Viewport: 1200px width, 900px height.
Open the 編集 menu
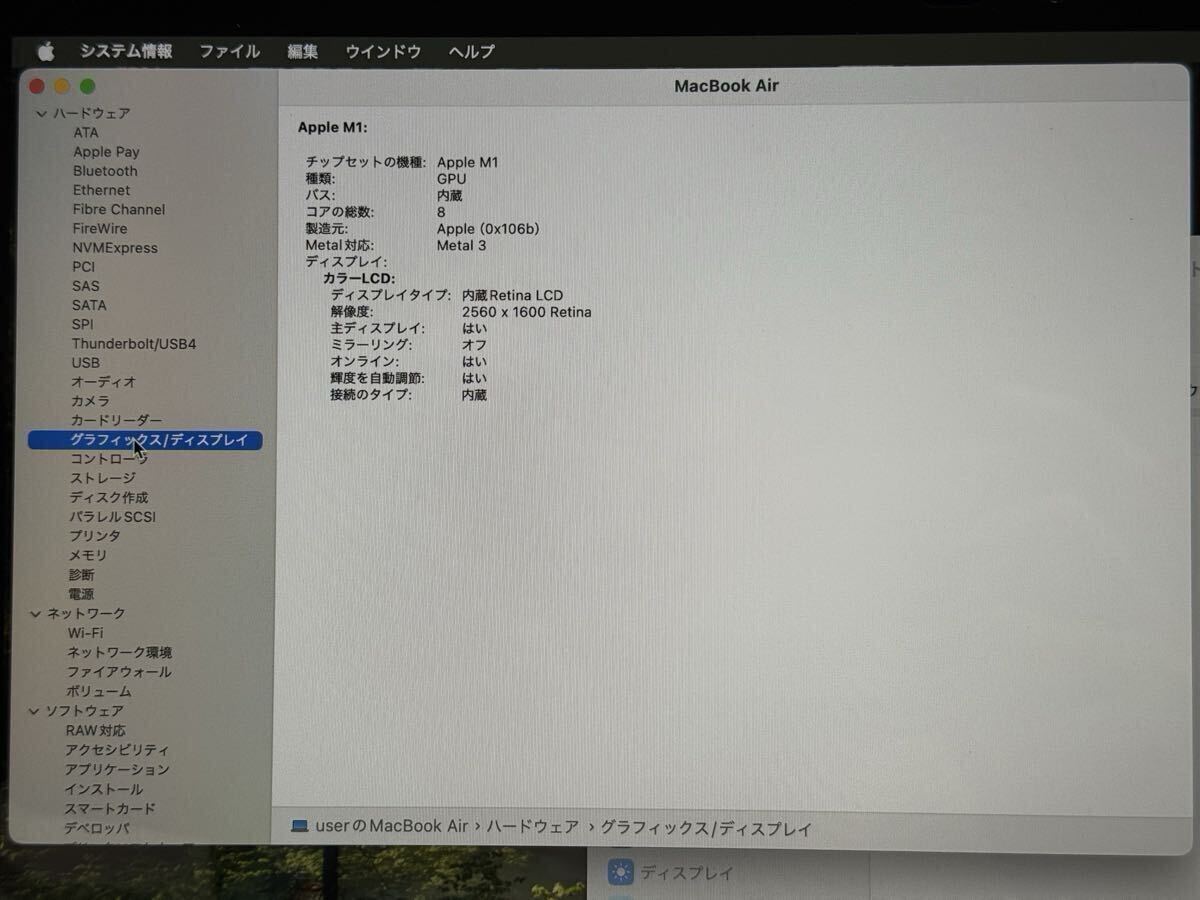[302, 51]
